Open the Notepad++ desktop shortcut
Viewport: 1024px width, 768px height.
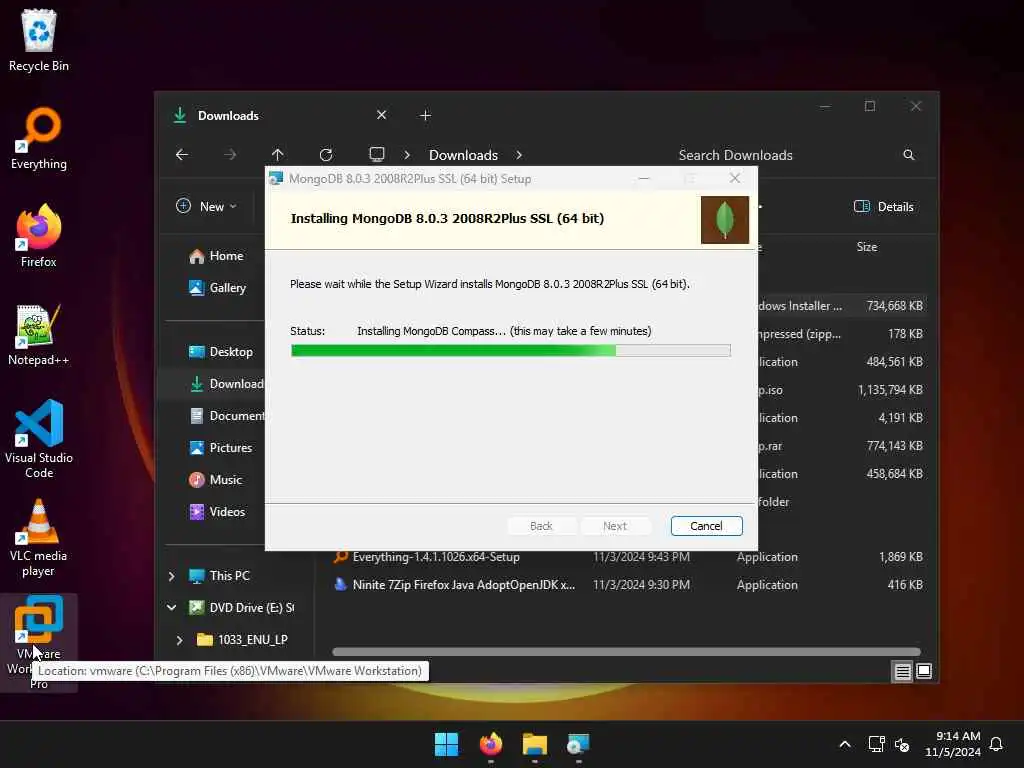pyautogui.click(x=39, y=334)
